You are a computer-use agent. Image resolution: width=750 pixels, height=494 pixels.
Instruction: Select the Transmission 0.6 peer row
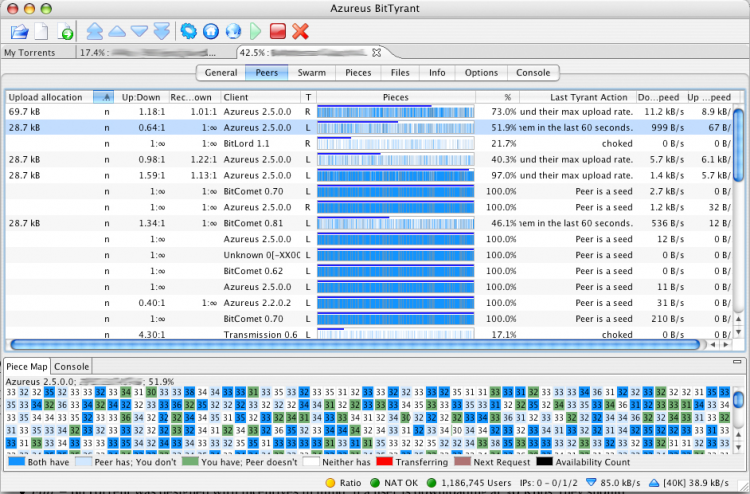click(368, 334)
